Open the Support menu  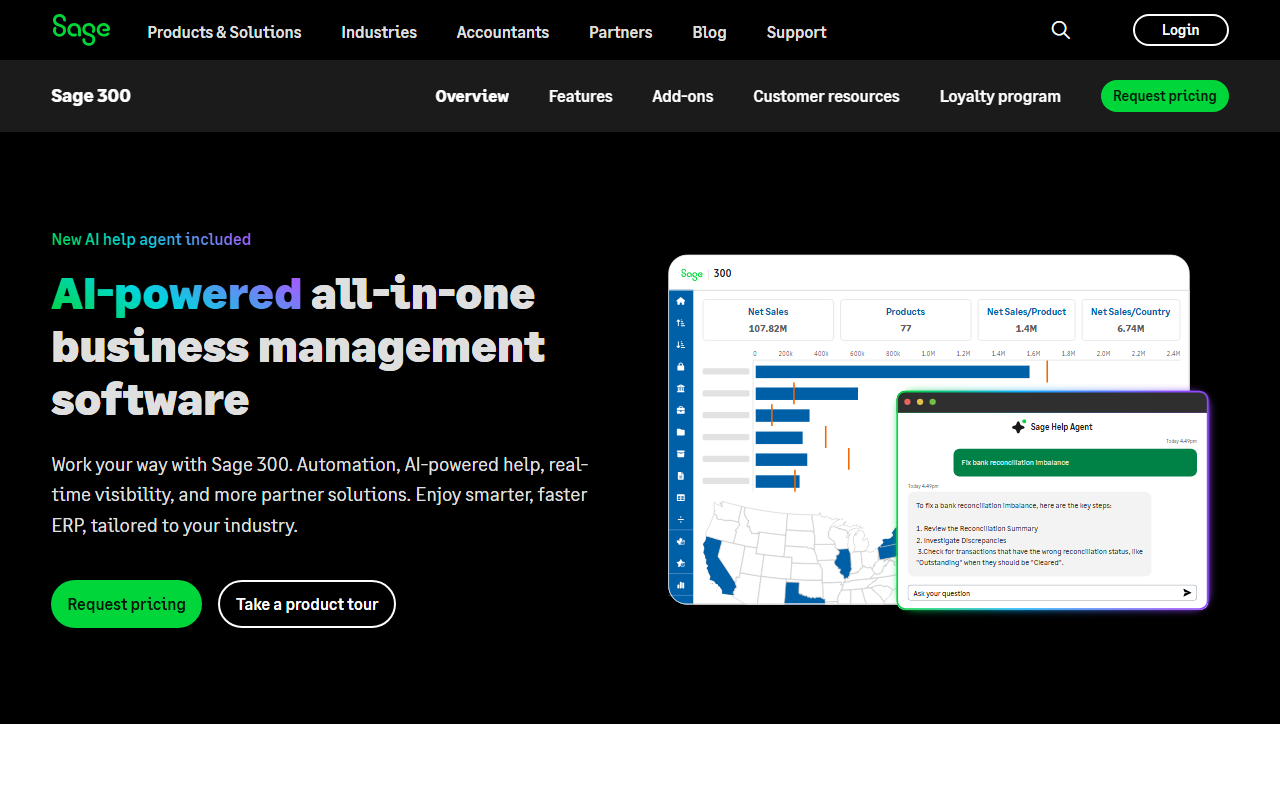[796, 32]
